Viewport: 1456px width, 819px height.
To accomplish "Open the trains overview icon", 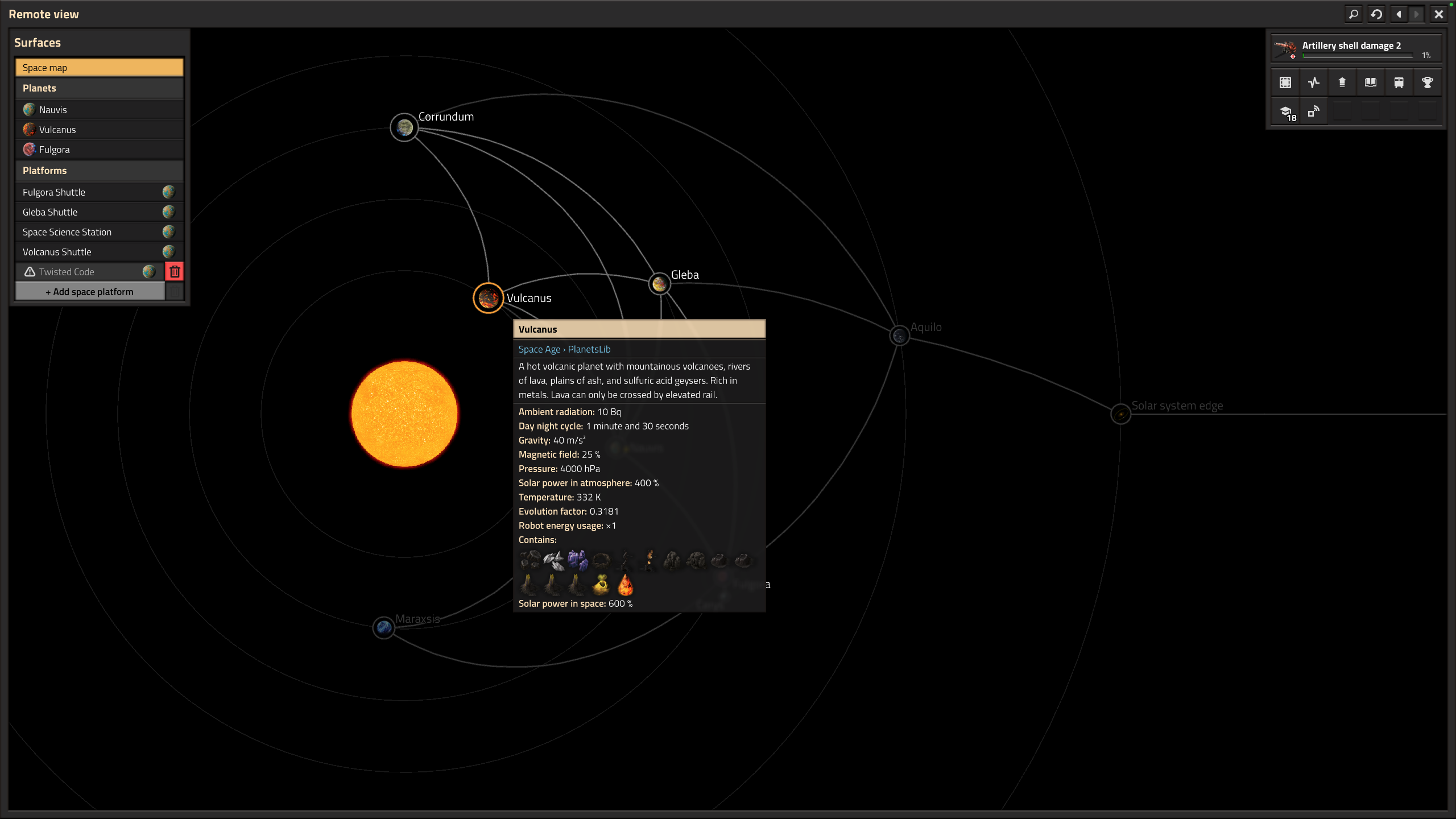I will 1399,82.
